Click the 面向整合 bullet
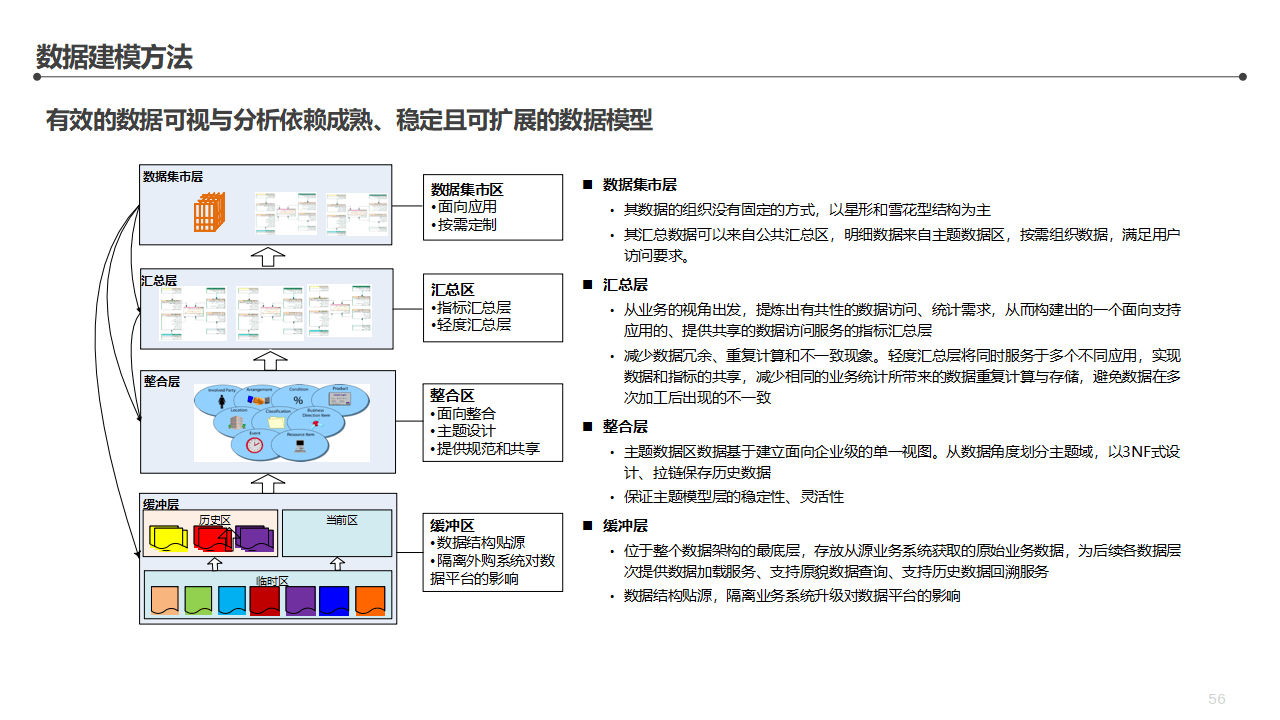This screenshot has height=720, width=1280. click(463, 413)
